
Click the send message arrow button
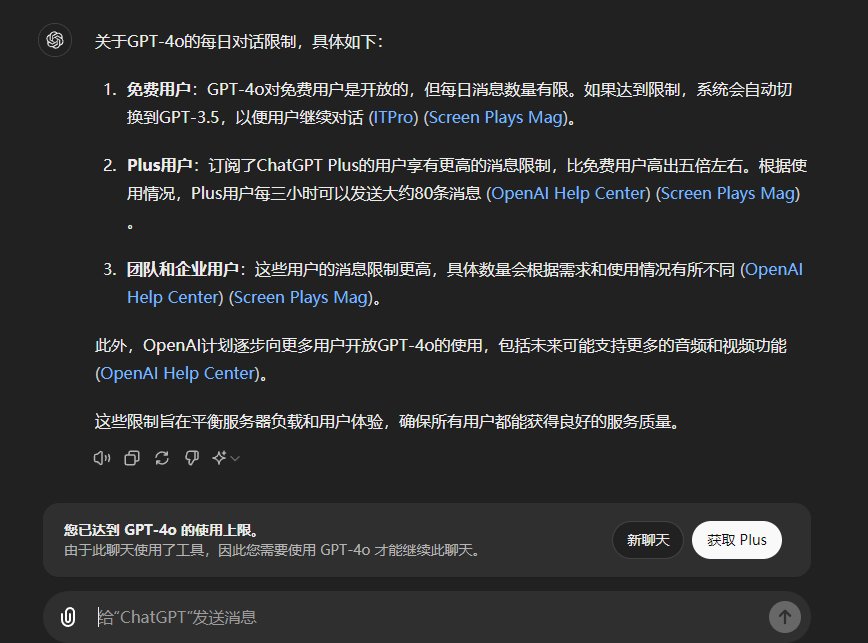(x=784, y=616)
